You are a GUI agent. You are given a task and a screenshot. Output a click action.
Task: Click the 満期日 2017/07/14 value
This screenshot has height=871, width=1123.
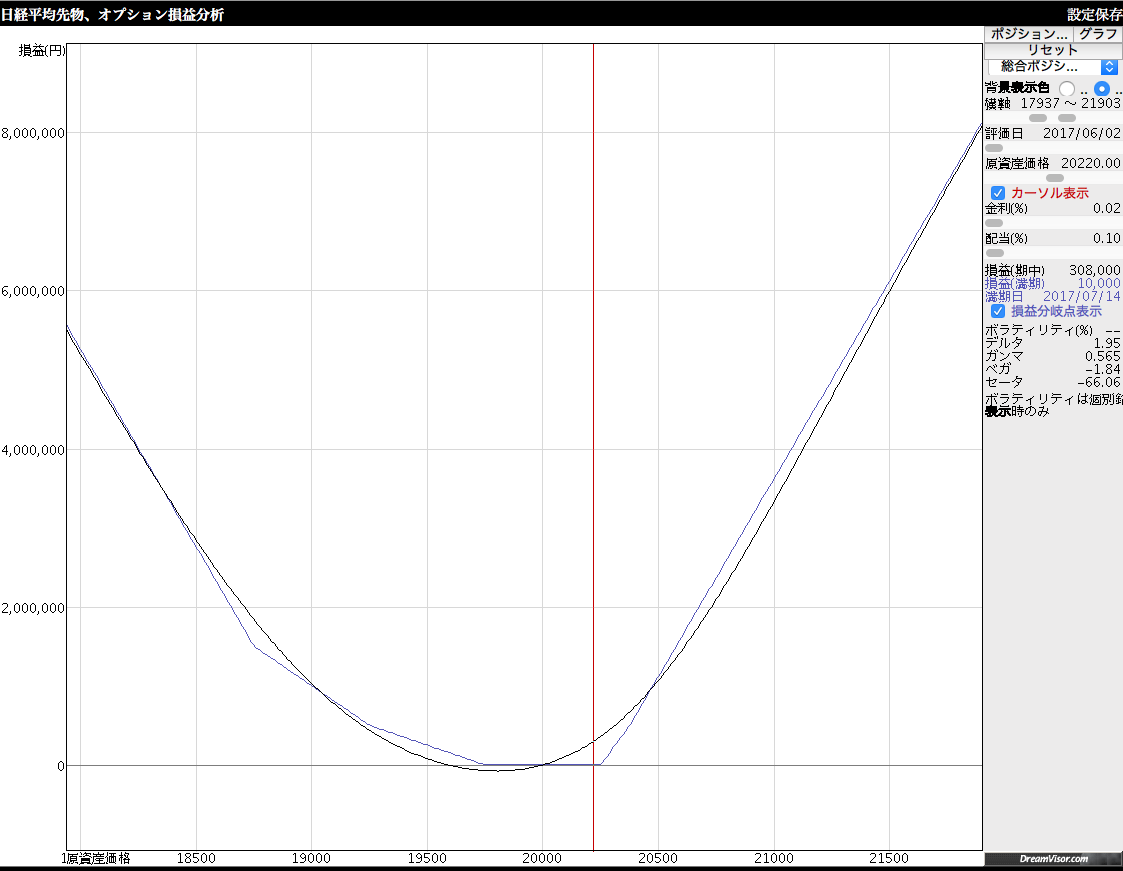[x=1081, y=297]
